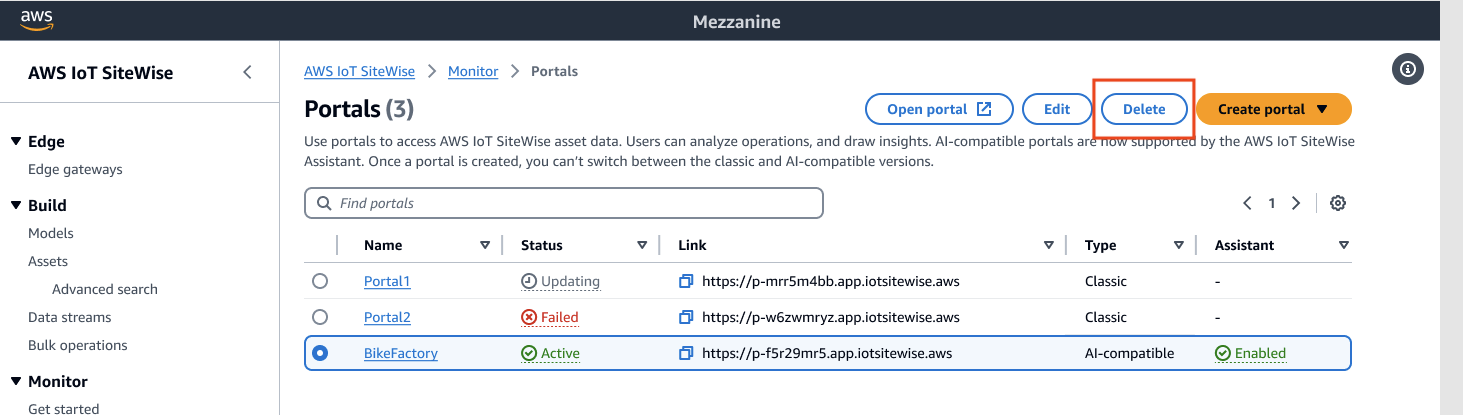Copy the Portal1 link URL
Viewport: 1463px width, 415px height.
[x=686, y=282]
